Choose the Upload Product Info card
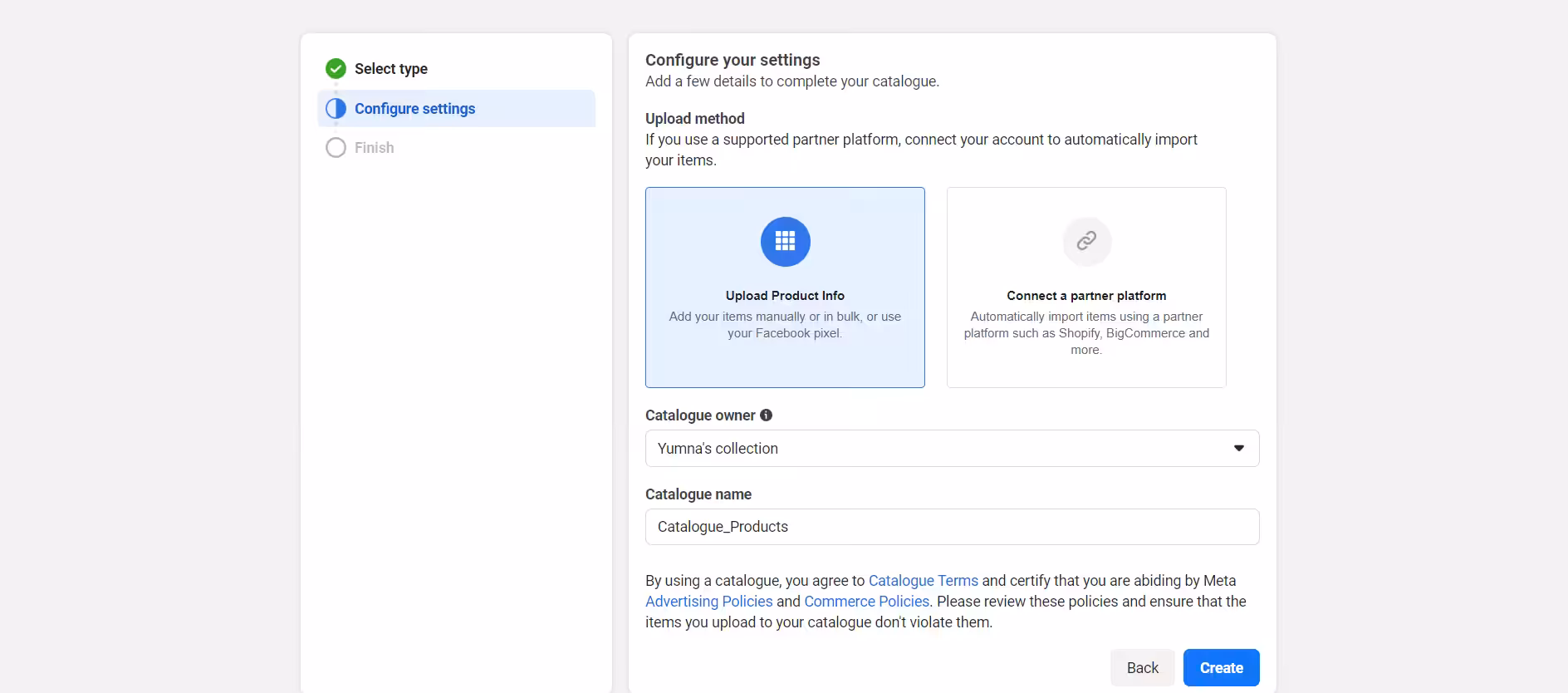 pyautogui.click(x=785, y=288)
